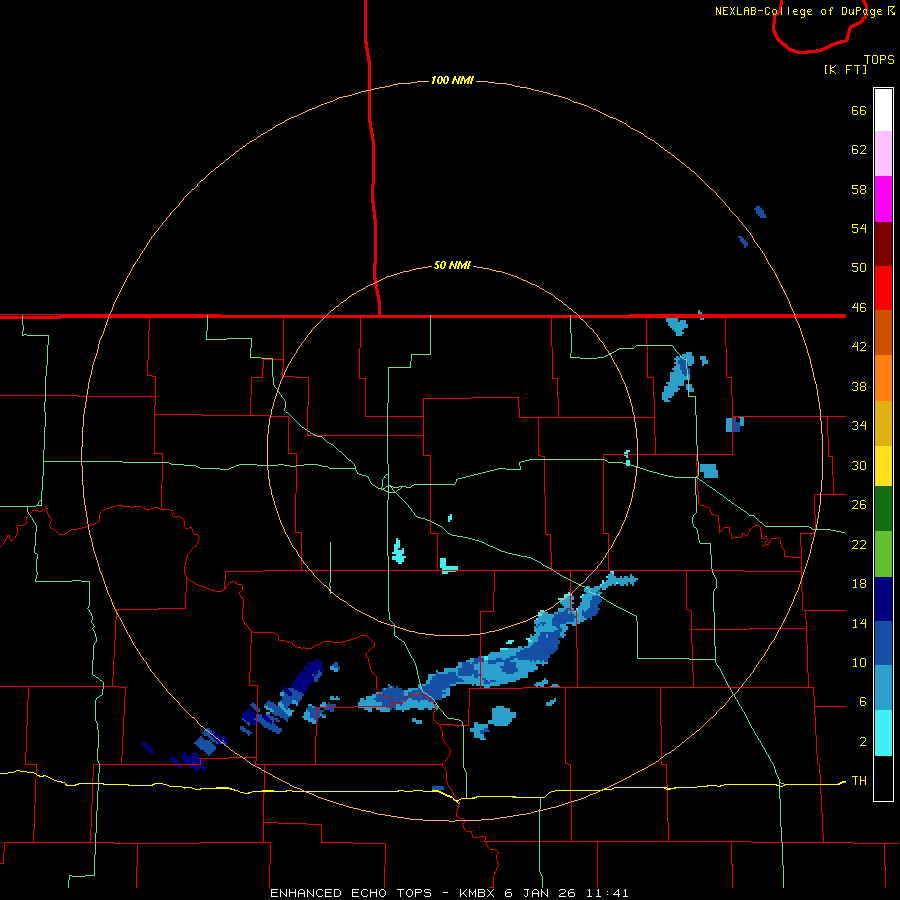
Task: Click the 42 legend value
Action: pyautogui.click(x=859, y=347)
